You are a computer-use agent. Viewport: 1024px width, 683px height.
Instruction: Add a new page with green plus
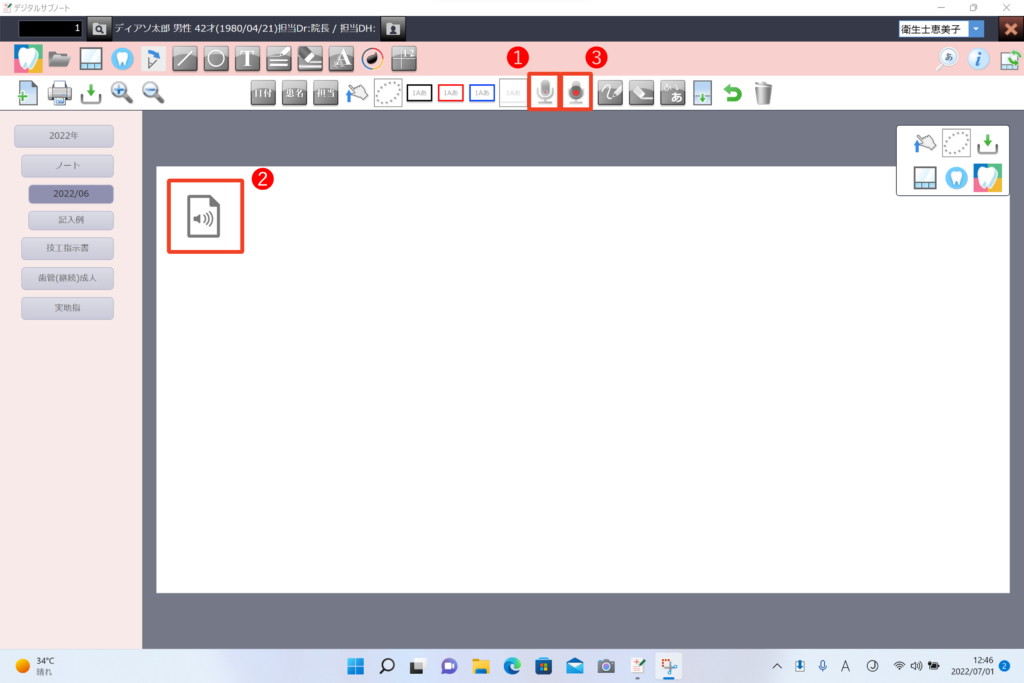[28, 93]
